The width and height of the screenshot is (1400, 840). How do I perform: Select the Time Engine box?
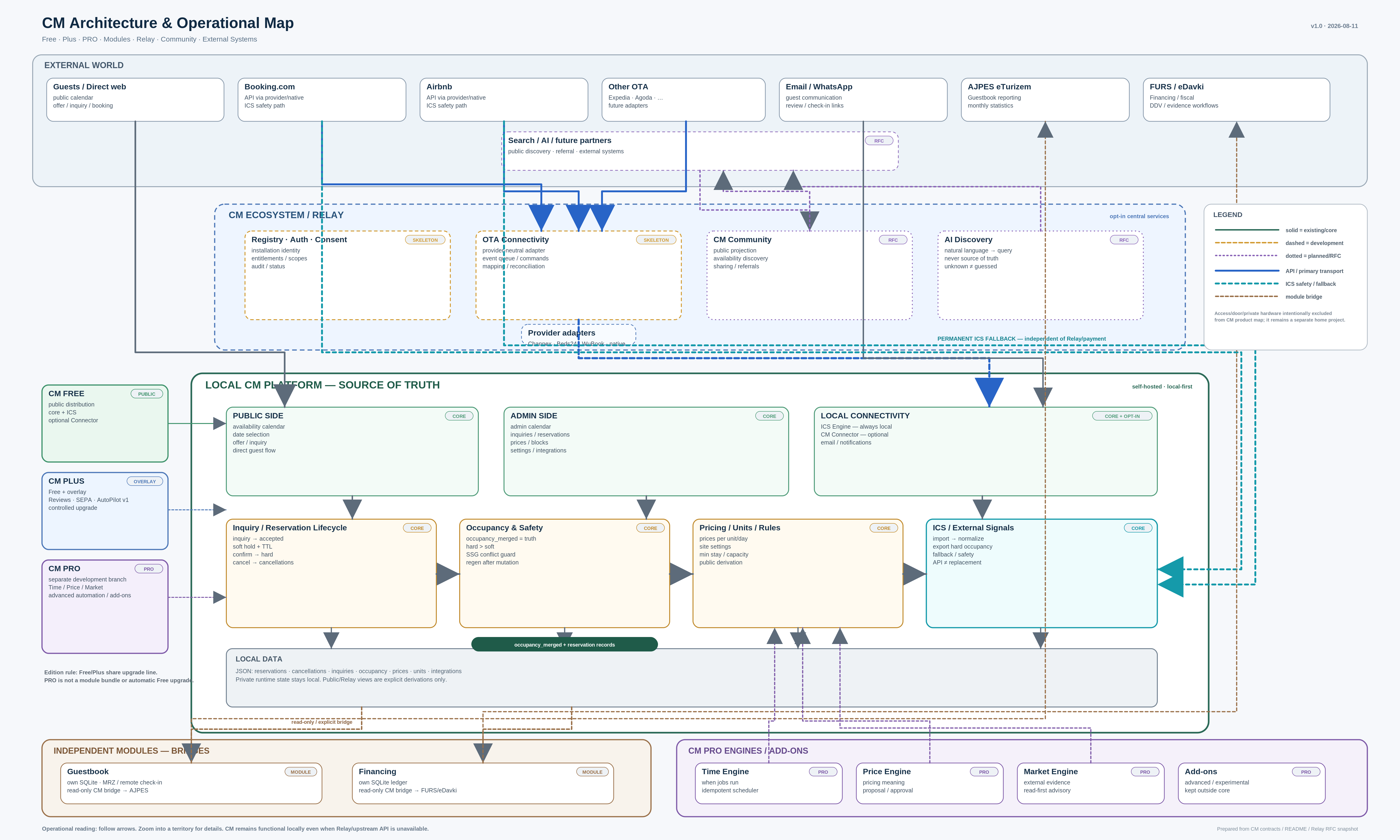(768, 783)
